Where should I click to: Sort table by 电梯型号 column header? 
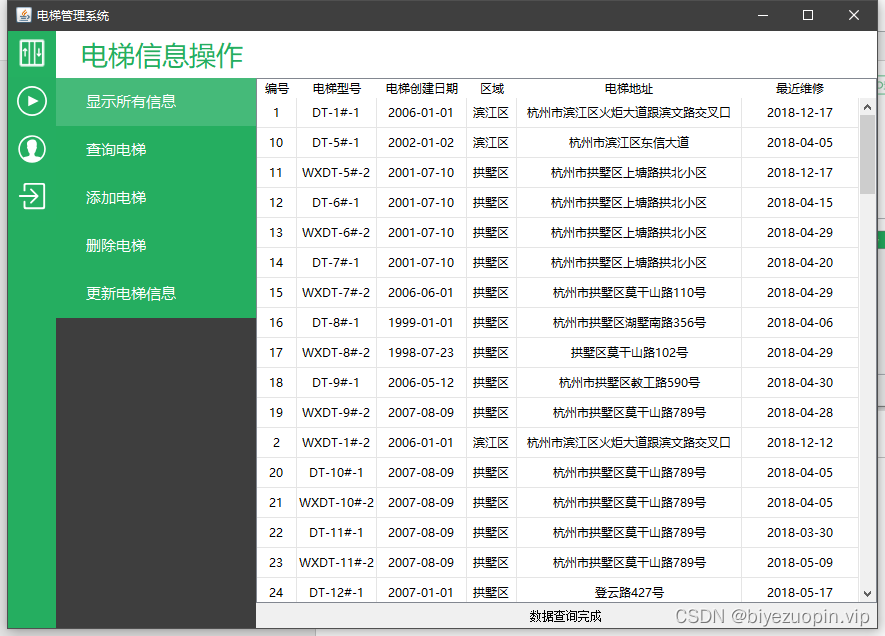(330, 88)
